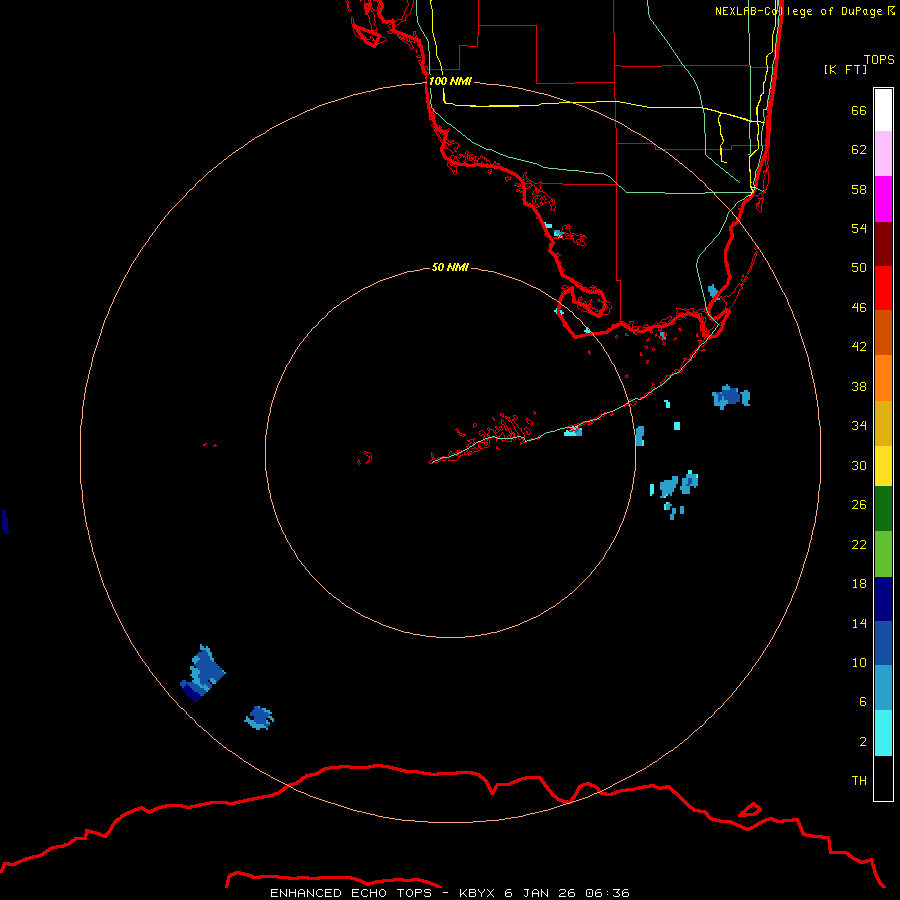
Task: Click the small island outline near the map's southeast corner
Action: 750,810
